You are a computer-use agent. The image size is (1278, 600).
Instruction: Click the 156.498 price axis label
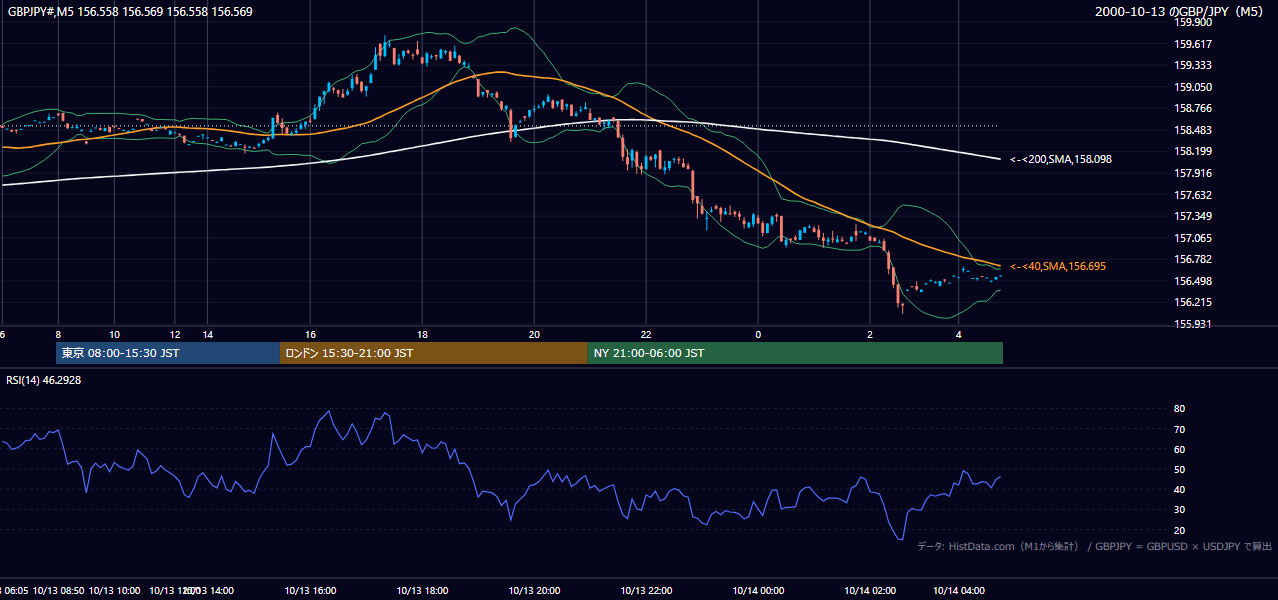pyautogui.click(x=1192, y=282)
